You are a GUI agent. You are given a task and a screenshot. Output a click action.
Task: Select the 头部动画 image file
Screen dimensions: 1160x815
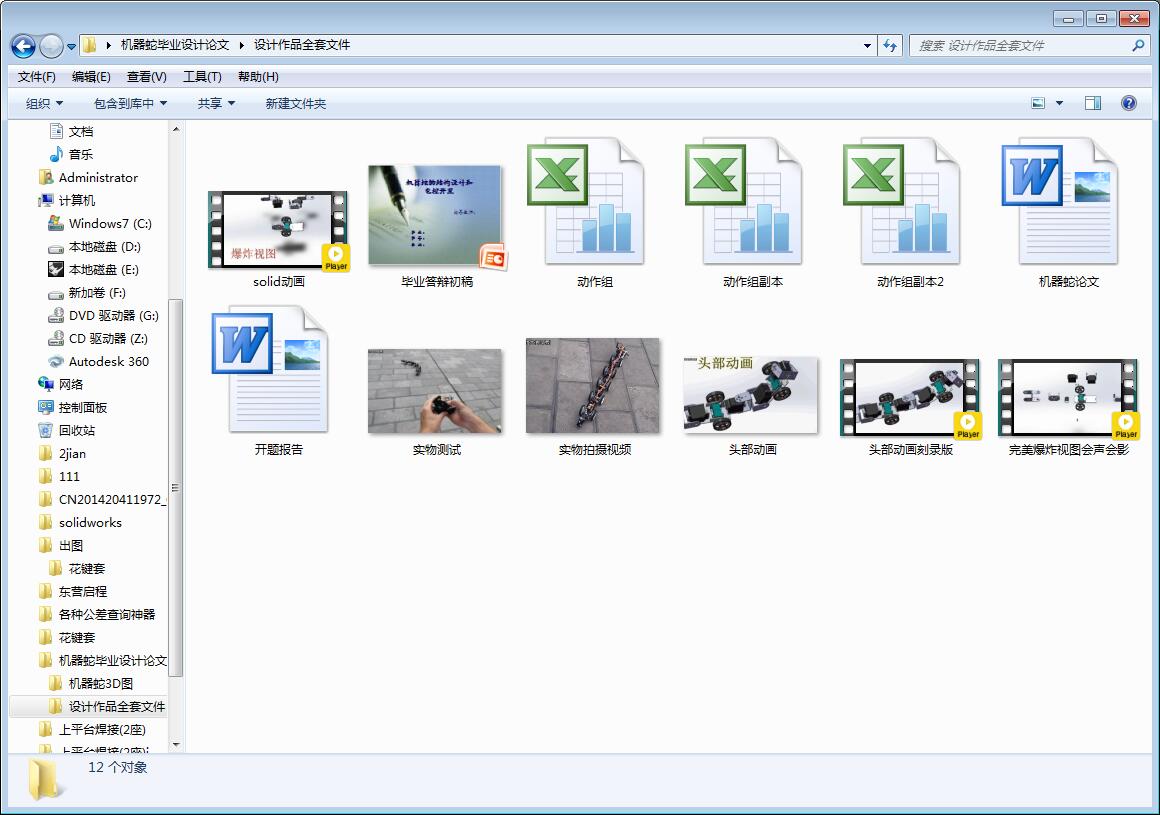[x=752, y=405]
